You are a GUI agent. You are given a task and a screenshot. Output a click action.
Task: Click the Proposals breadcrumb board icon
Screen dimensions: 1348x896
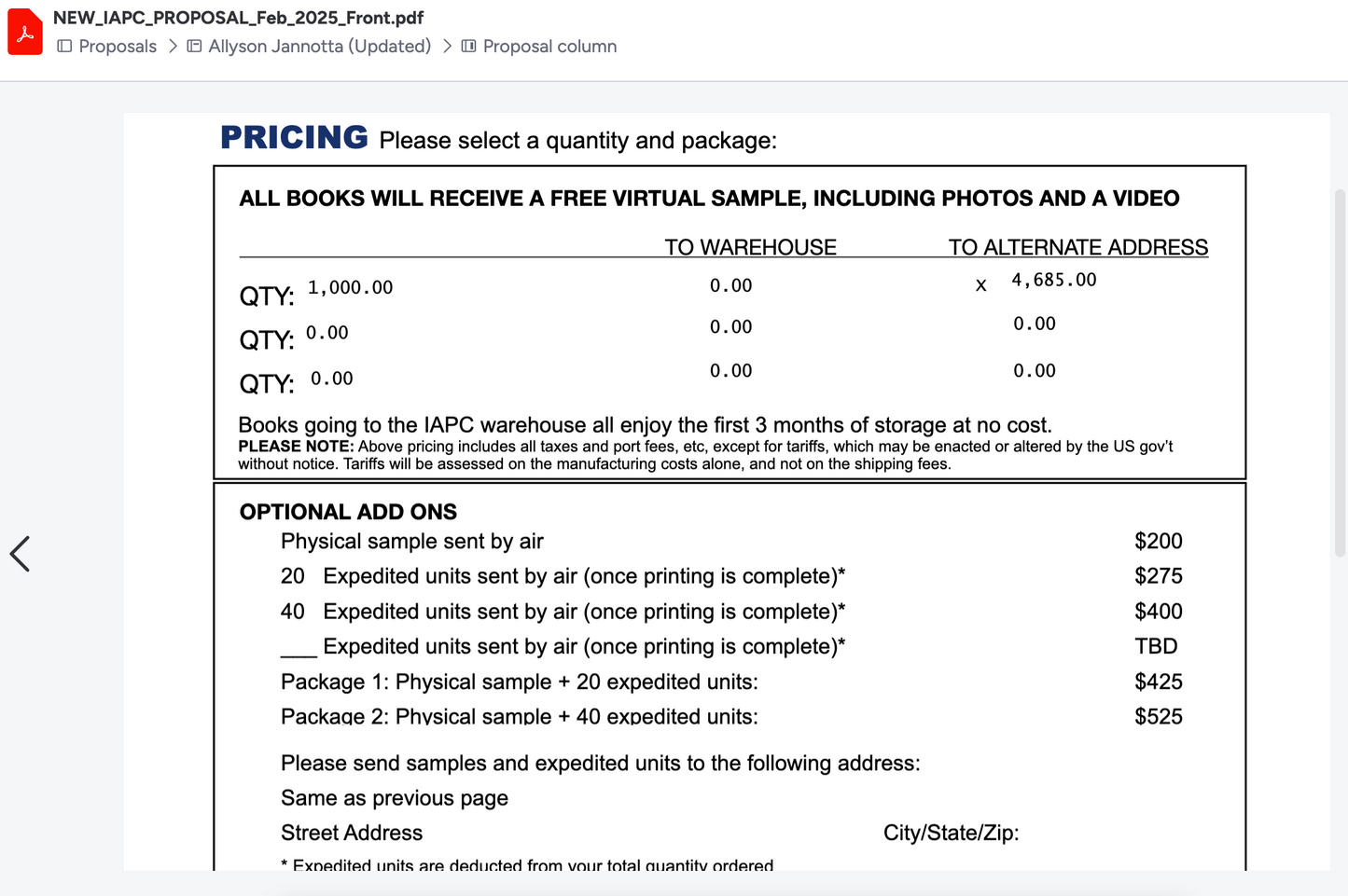[x=64, y=46]
